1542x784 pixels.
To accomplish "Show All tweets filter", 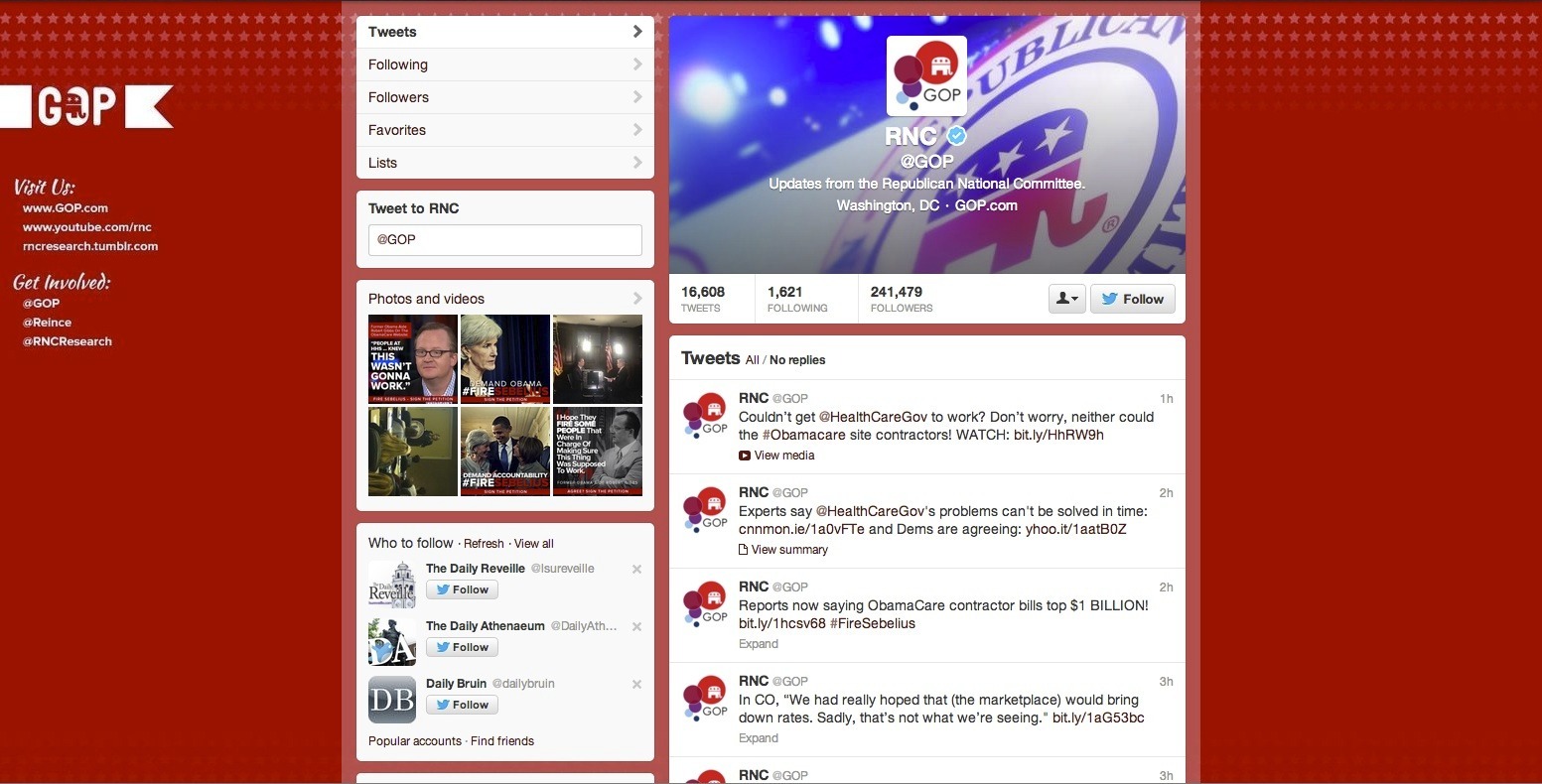I will click(752, 360).
